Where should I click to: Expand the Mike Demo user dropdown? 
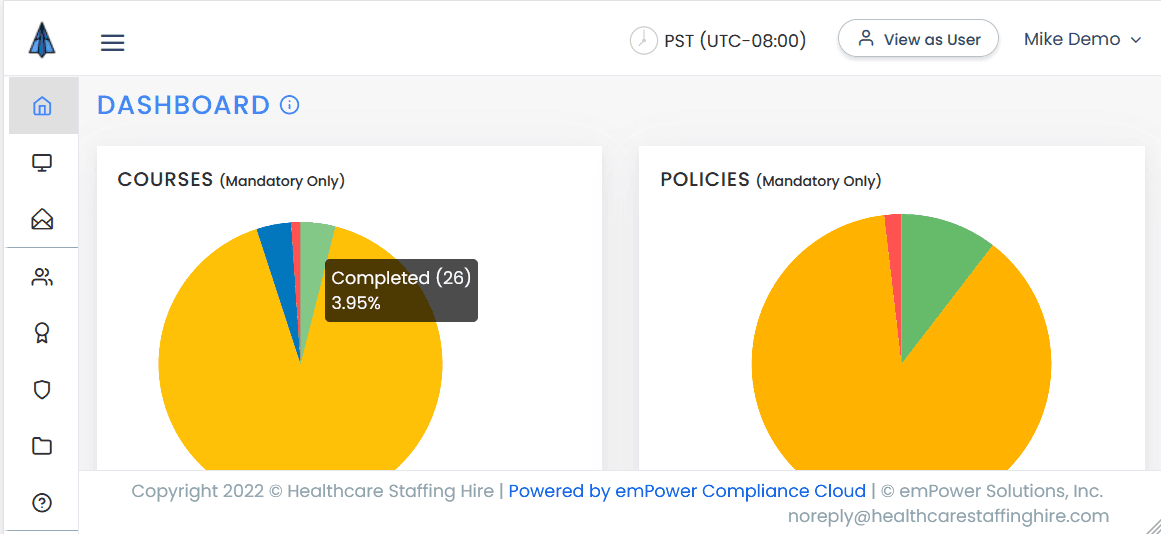1082,40
